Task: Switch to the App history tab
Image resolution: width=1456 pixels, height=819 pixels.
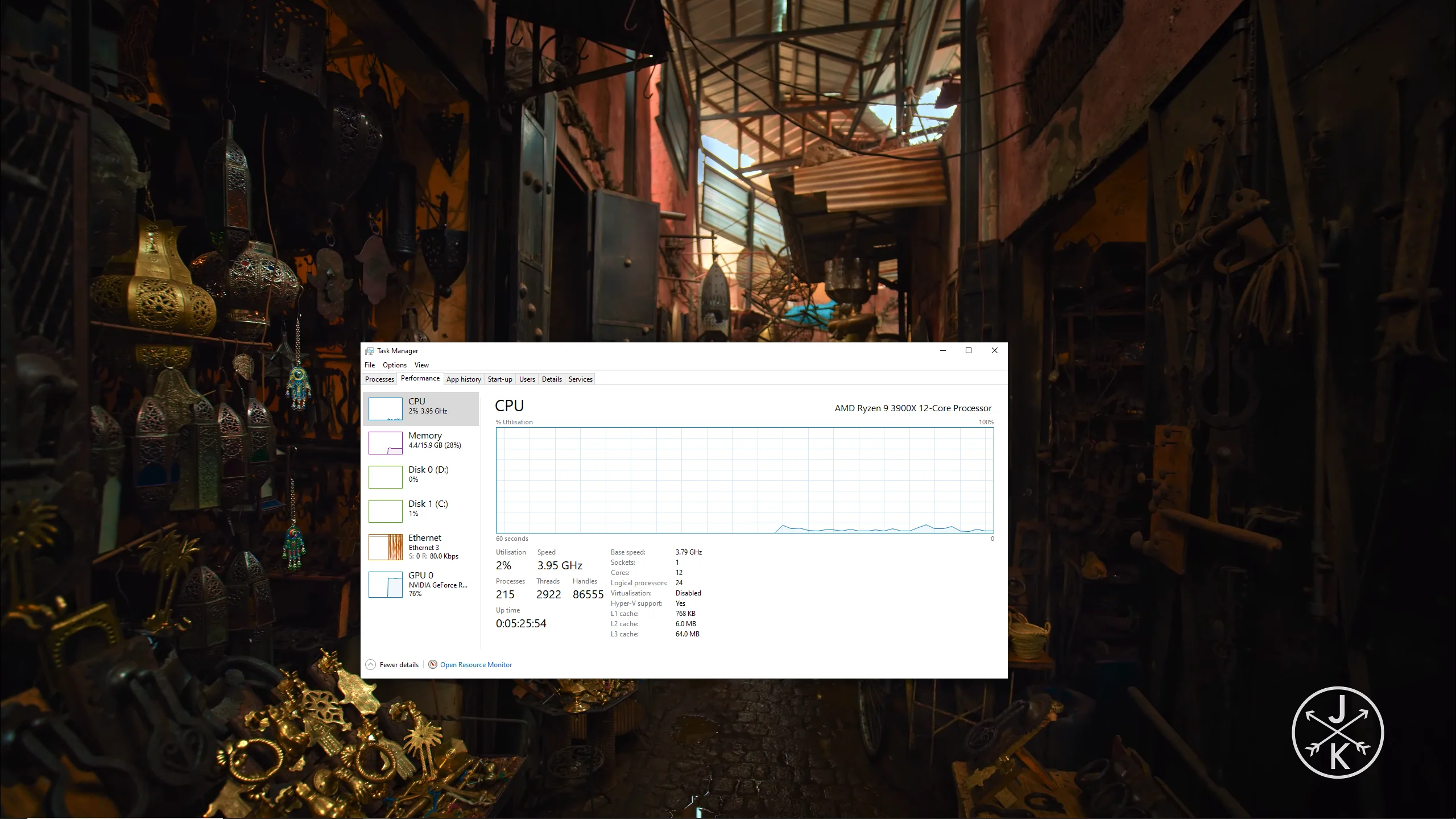Action: coord(464,379)
